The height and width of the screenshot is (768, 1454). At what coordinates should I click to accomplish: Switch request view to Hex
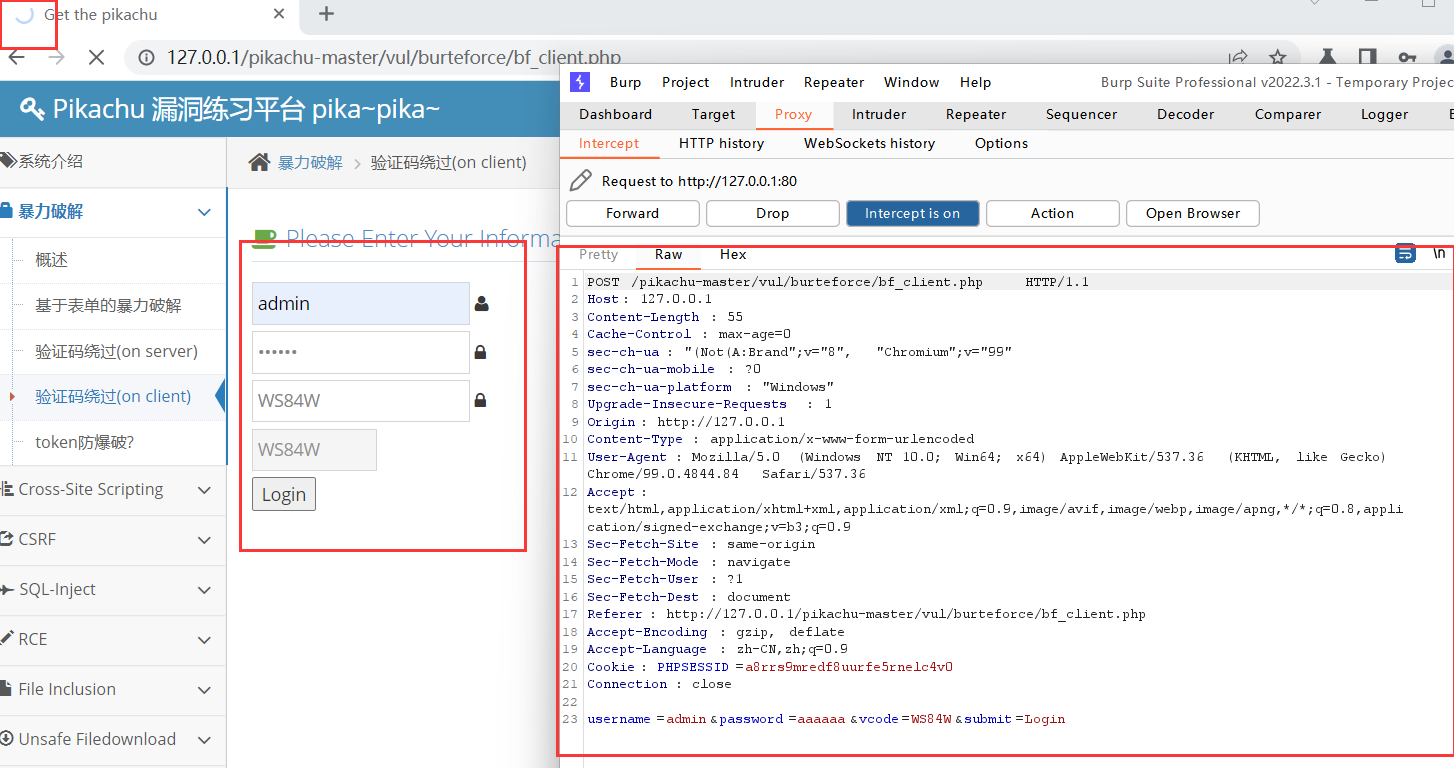[733, 254]
